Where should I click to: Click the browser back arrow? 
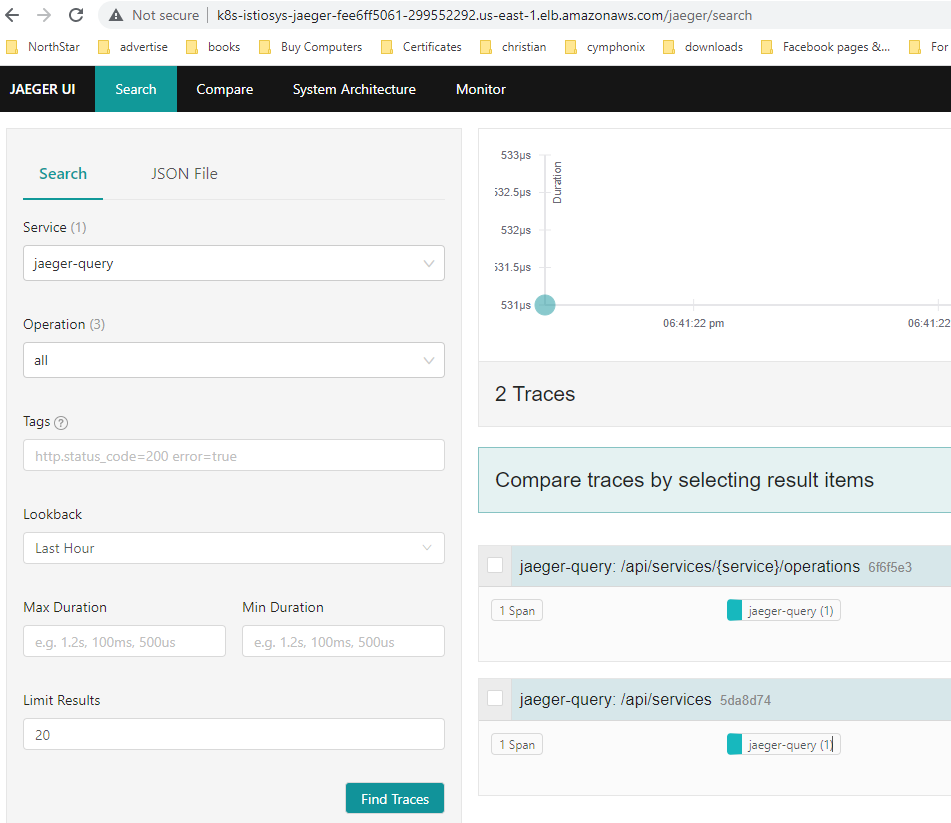coord(12,15)
